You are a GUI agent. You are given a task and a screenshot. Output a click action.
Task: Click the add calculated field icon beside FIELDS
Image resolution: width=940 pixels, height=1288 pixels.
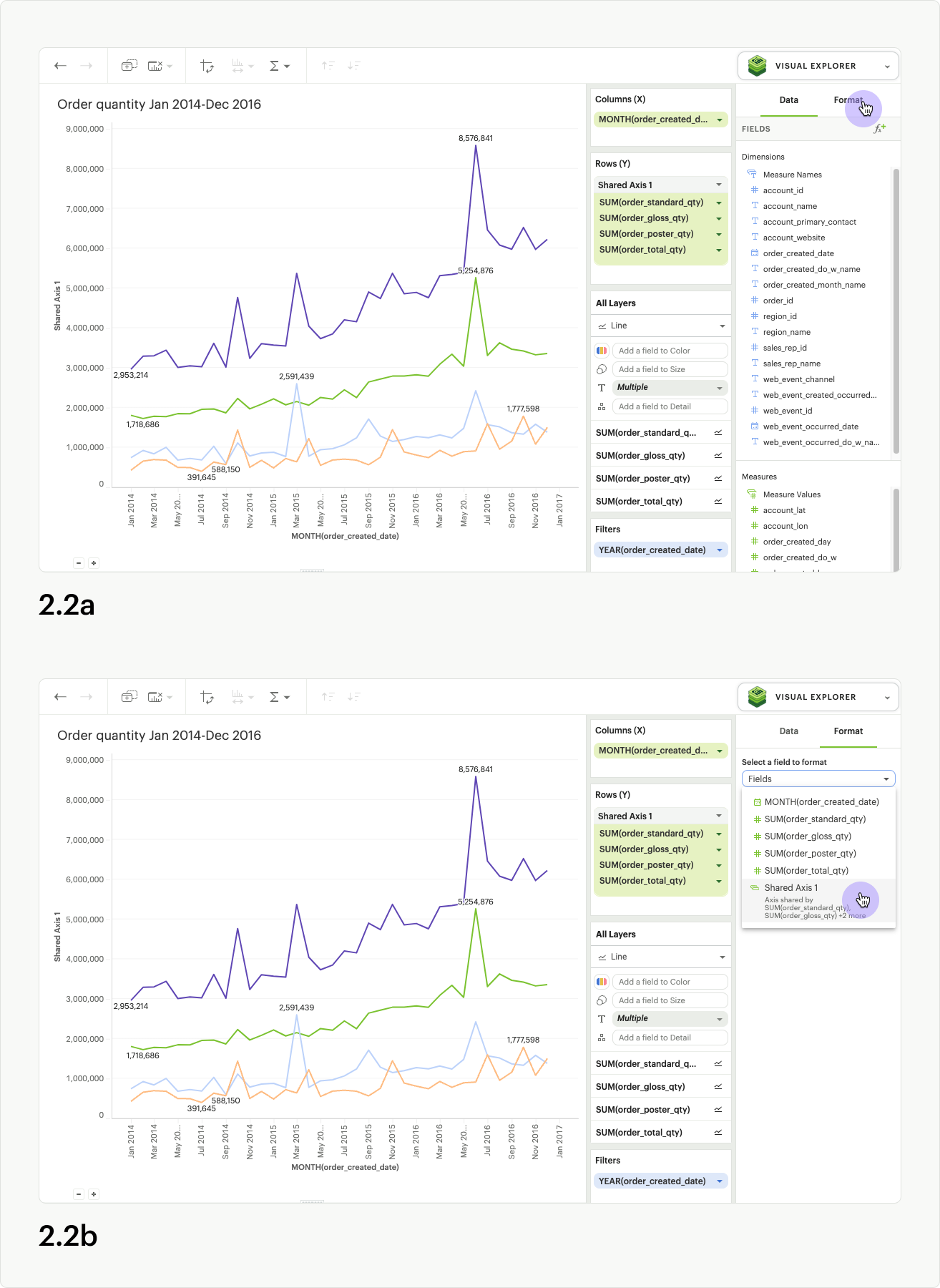click(x=879, y=129)
